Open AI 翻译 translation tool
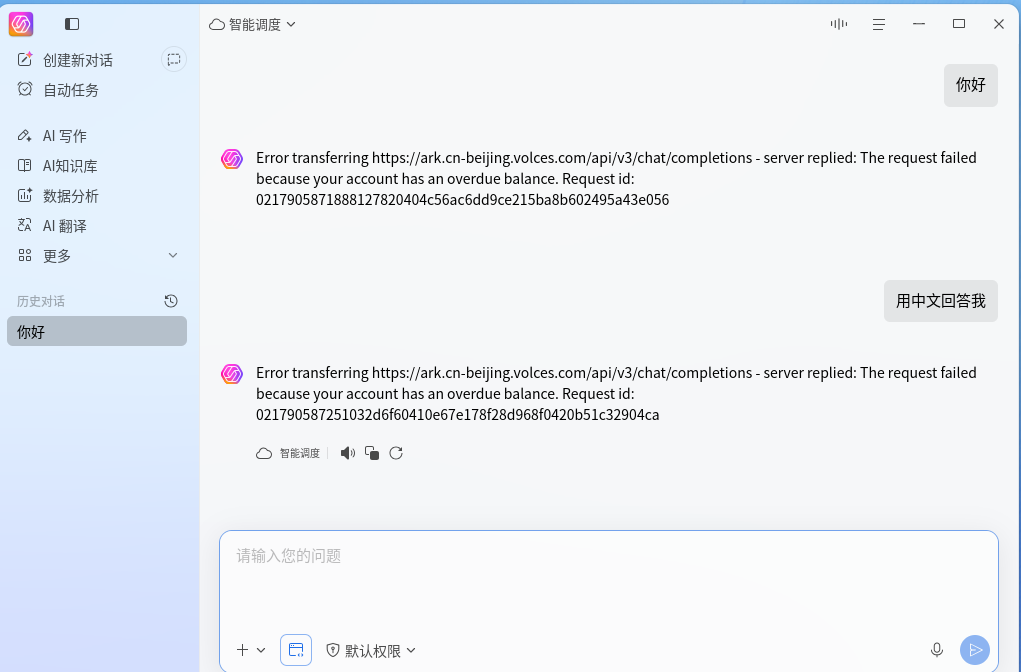The width and height of the screenshot is (1021, 672). pos(52,225)
